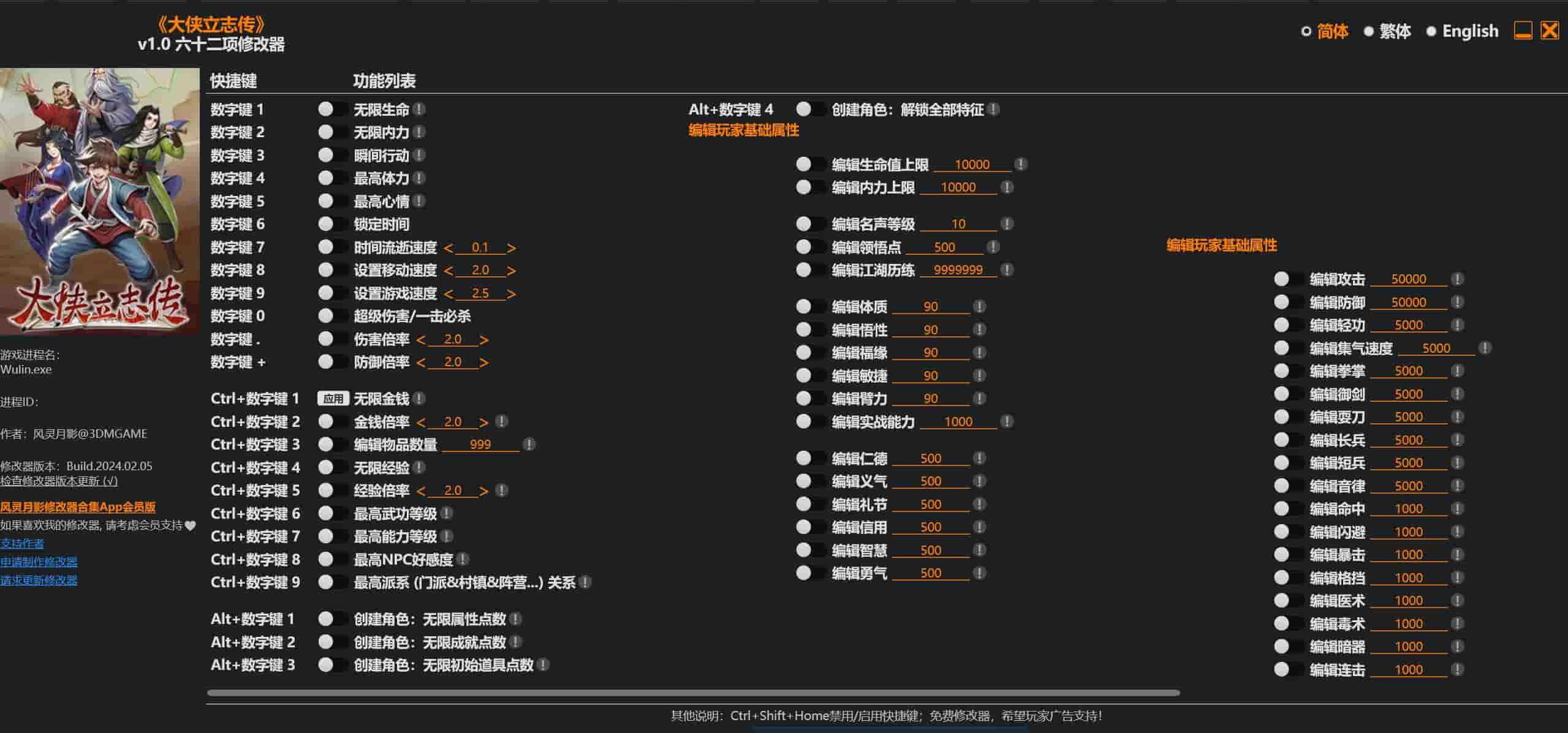Increase 时间流逝速度 with right arrow
The image size is (1568, 733).
[x=512, y=248]
